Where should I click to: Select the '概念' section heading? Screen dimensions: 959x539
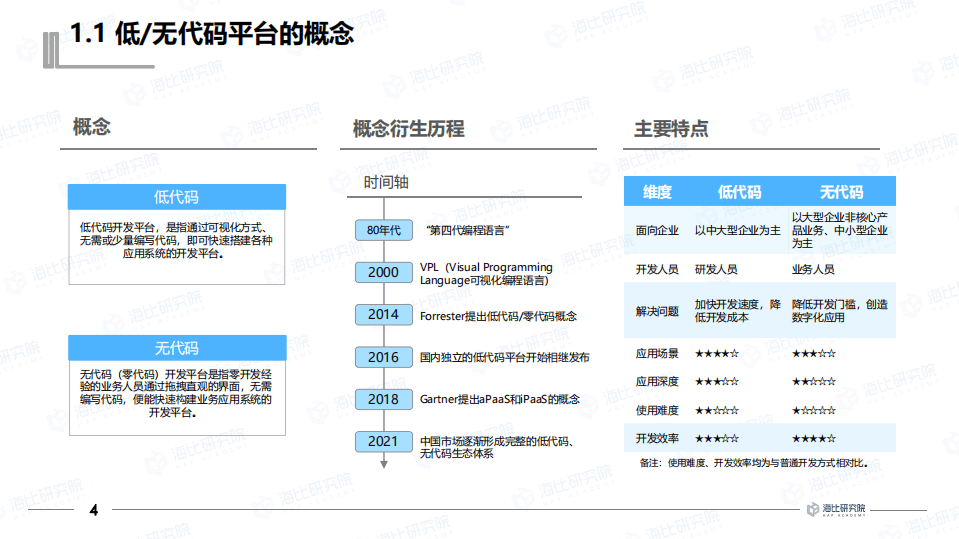[92, 127]
